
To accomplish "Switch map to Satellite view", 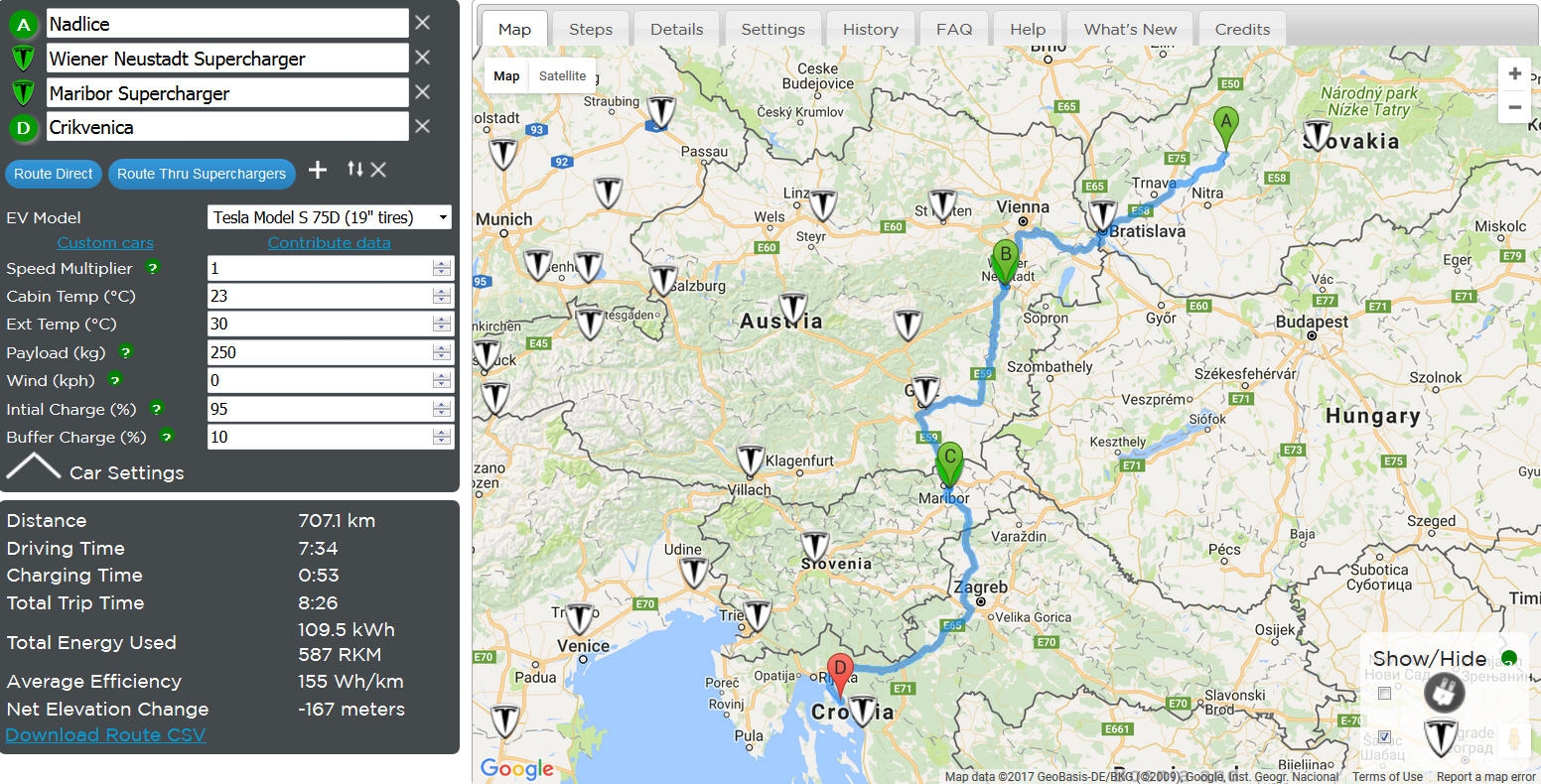I will tap(562, 76).
